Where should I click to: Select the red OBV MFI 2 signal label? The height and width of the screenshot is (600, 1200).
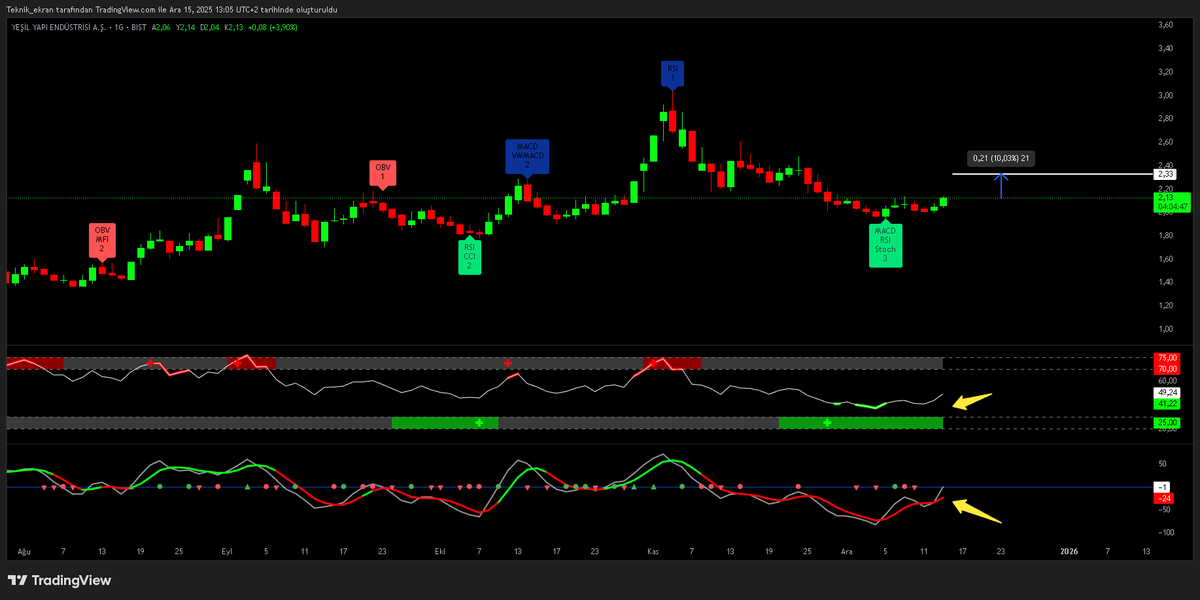point(102,241)
